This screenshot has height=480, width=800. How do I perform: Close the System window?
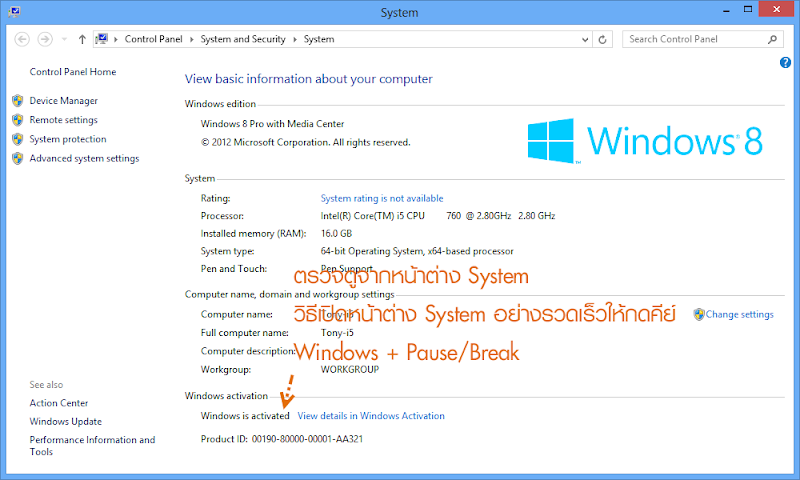click(x=776, y=9)
